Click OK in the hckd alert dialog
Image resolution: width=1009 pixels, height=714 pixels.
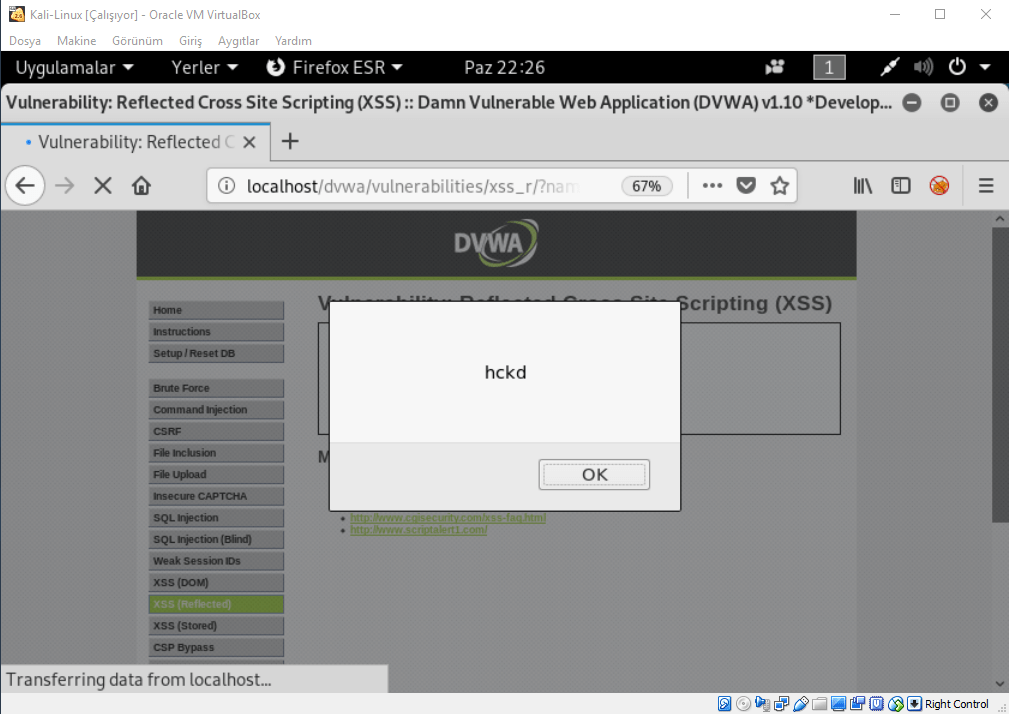(594, 474)
